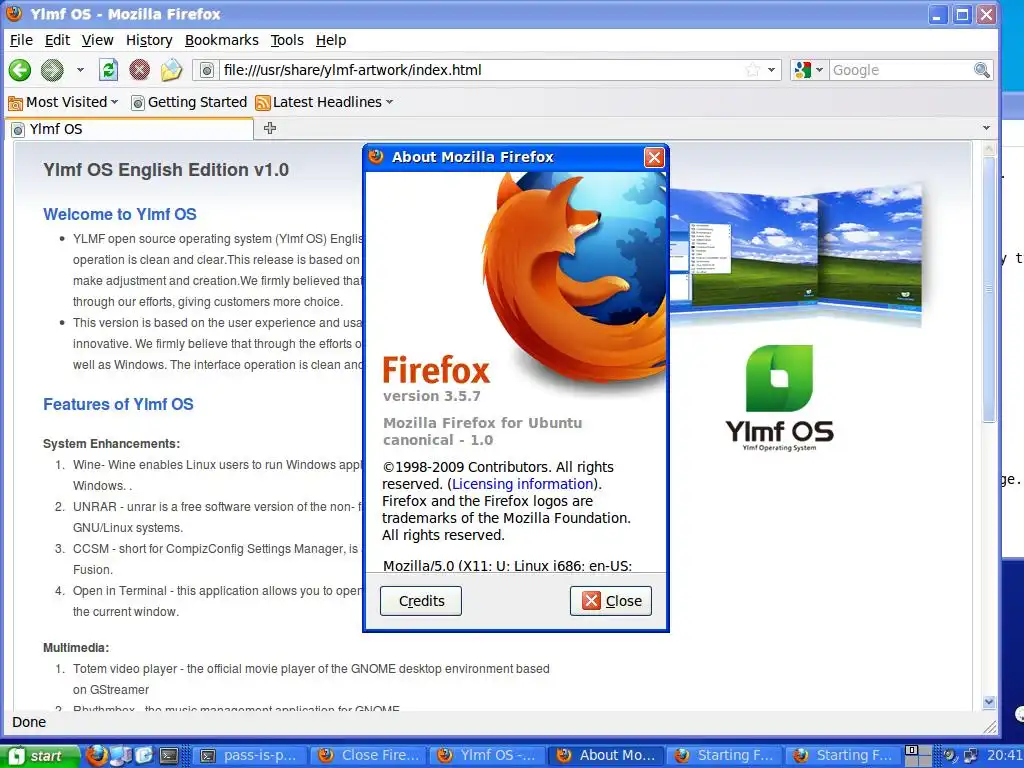Image resolution: width=1024 pixels, height=768 pixels.
Task: Open the Licensing information link
Action: coord(522,484)
